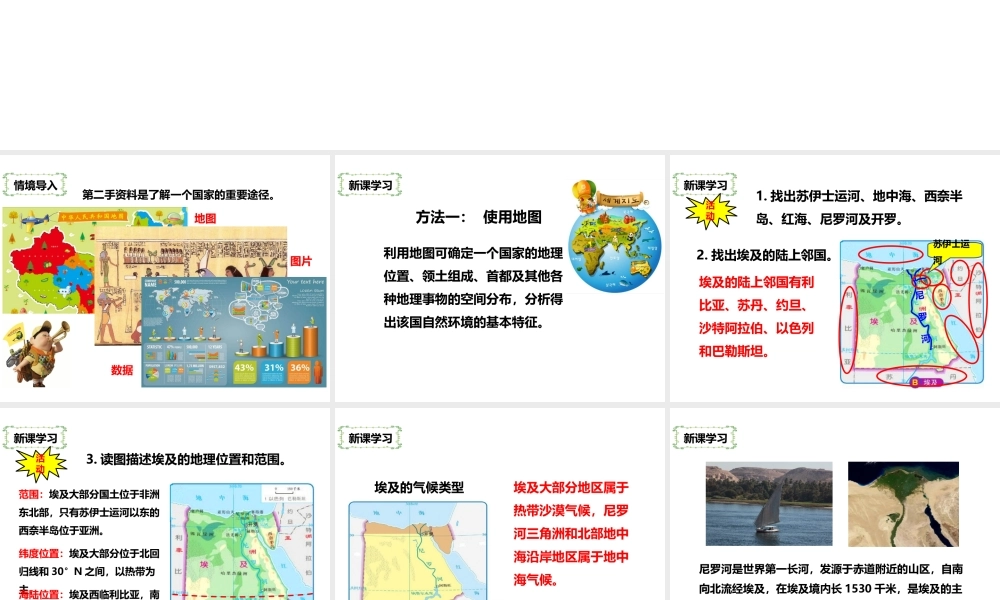Click the 新课学习 label above 埃及的气候类型
This screenshot has height=600, width=1000.
(370, 438)
